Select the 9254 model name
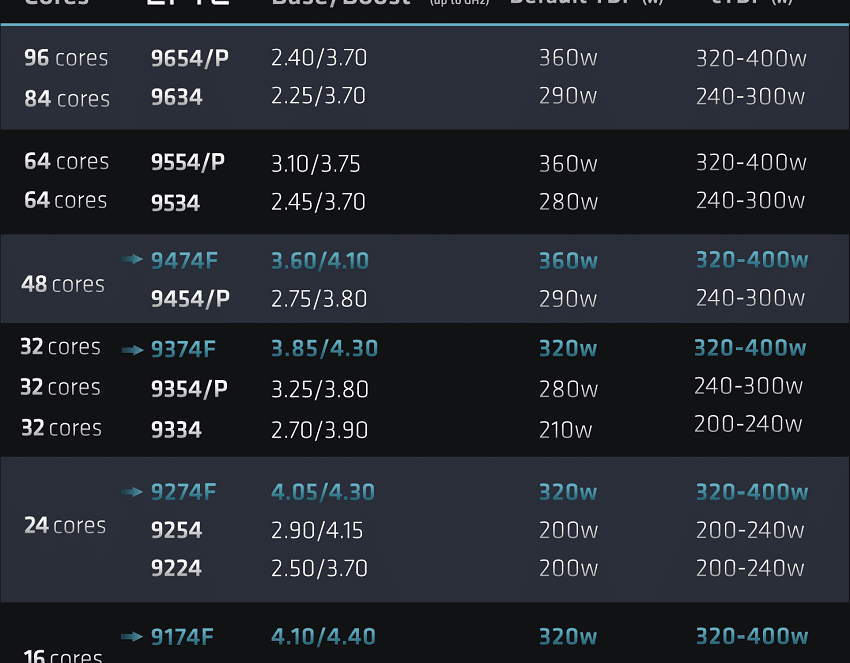The height and width of the screenshot is (663, 850). (176, 530)
